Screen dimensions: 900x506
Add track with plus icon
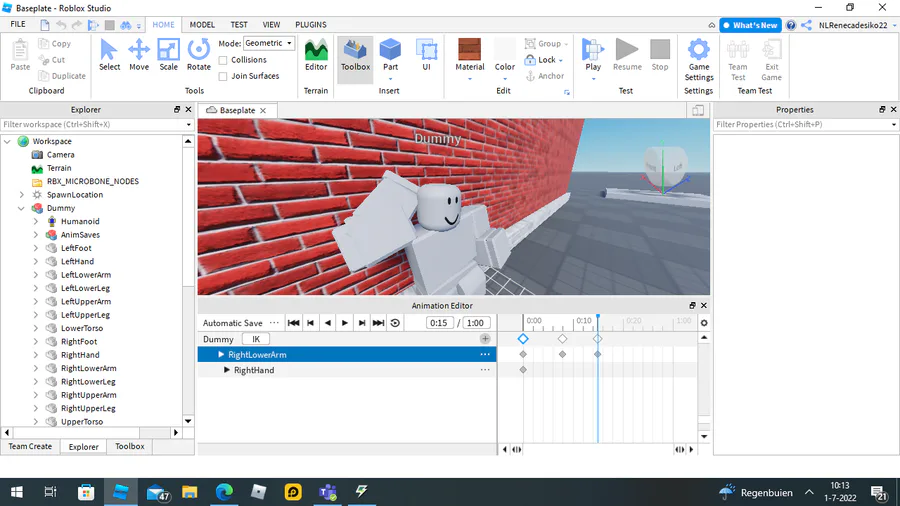coord(485,339)
